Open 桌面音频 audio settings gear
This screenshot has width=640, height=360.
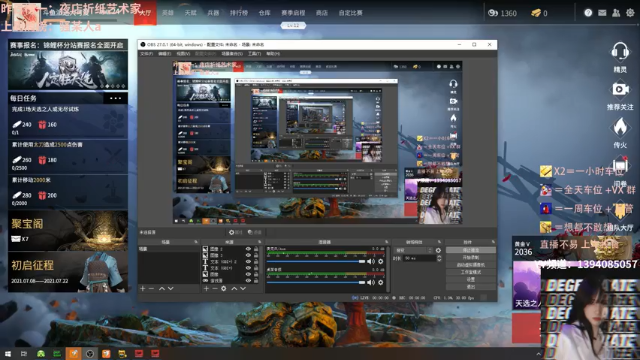coord(380,282)
